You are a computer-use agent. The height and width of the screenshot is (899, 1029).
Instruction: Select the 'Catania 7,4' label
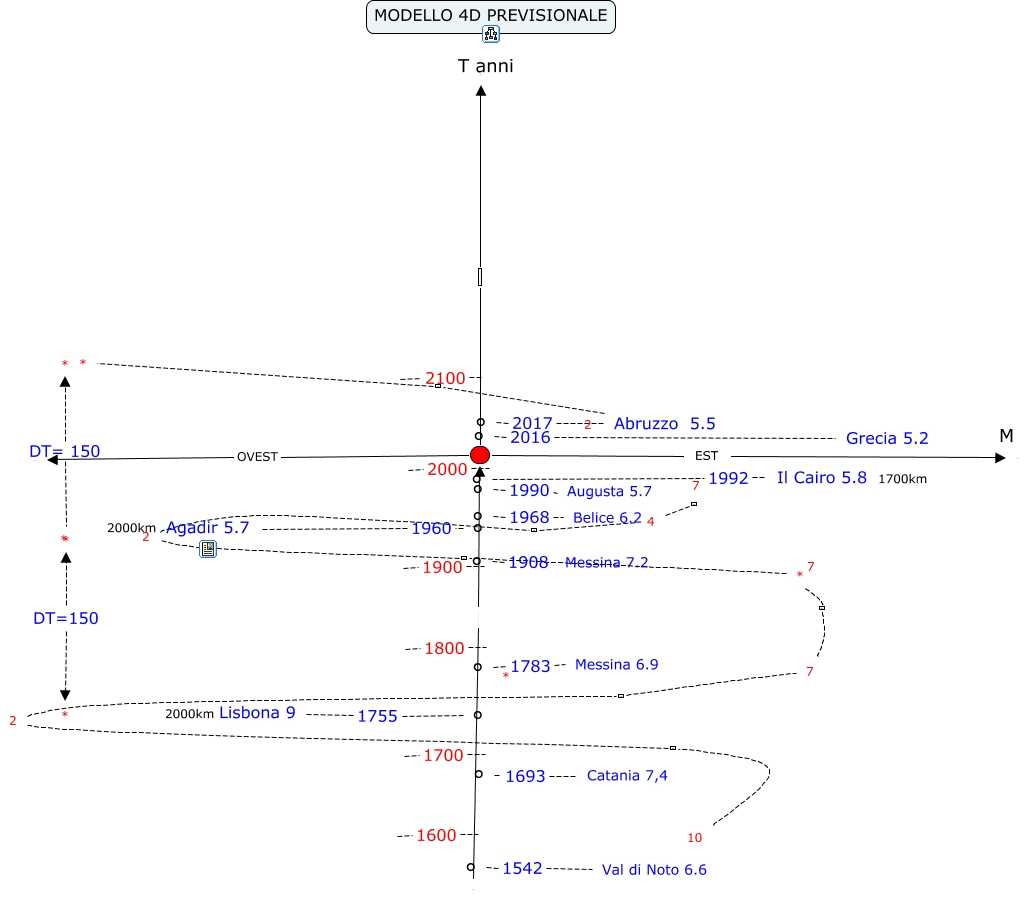pos(627,776)
